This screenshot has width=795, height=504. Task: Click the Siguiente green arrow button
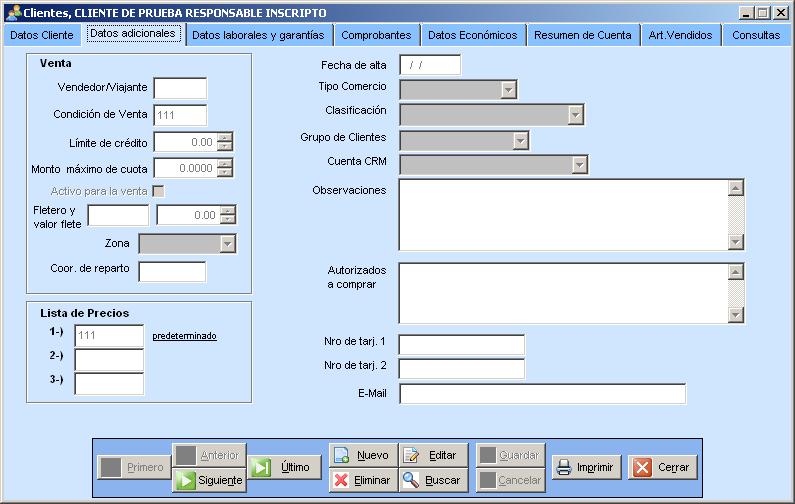209,480
